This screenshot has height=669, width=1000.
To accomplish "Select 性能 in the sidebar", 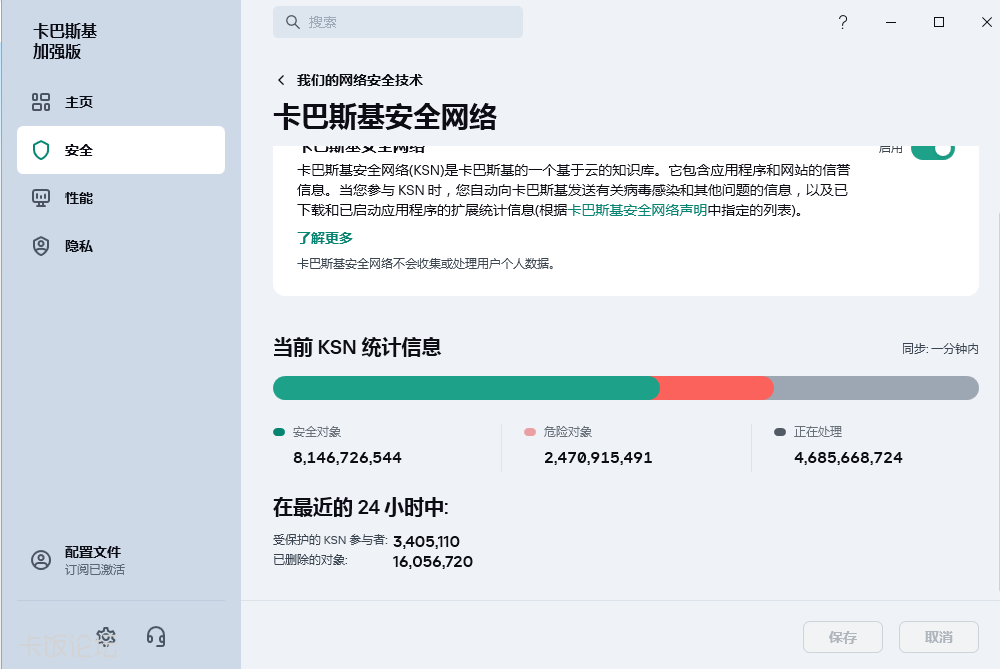I will (79, 198).
